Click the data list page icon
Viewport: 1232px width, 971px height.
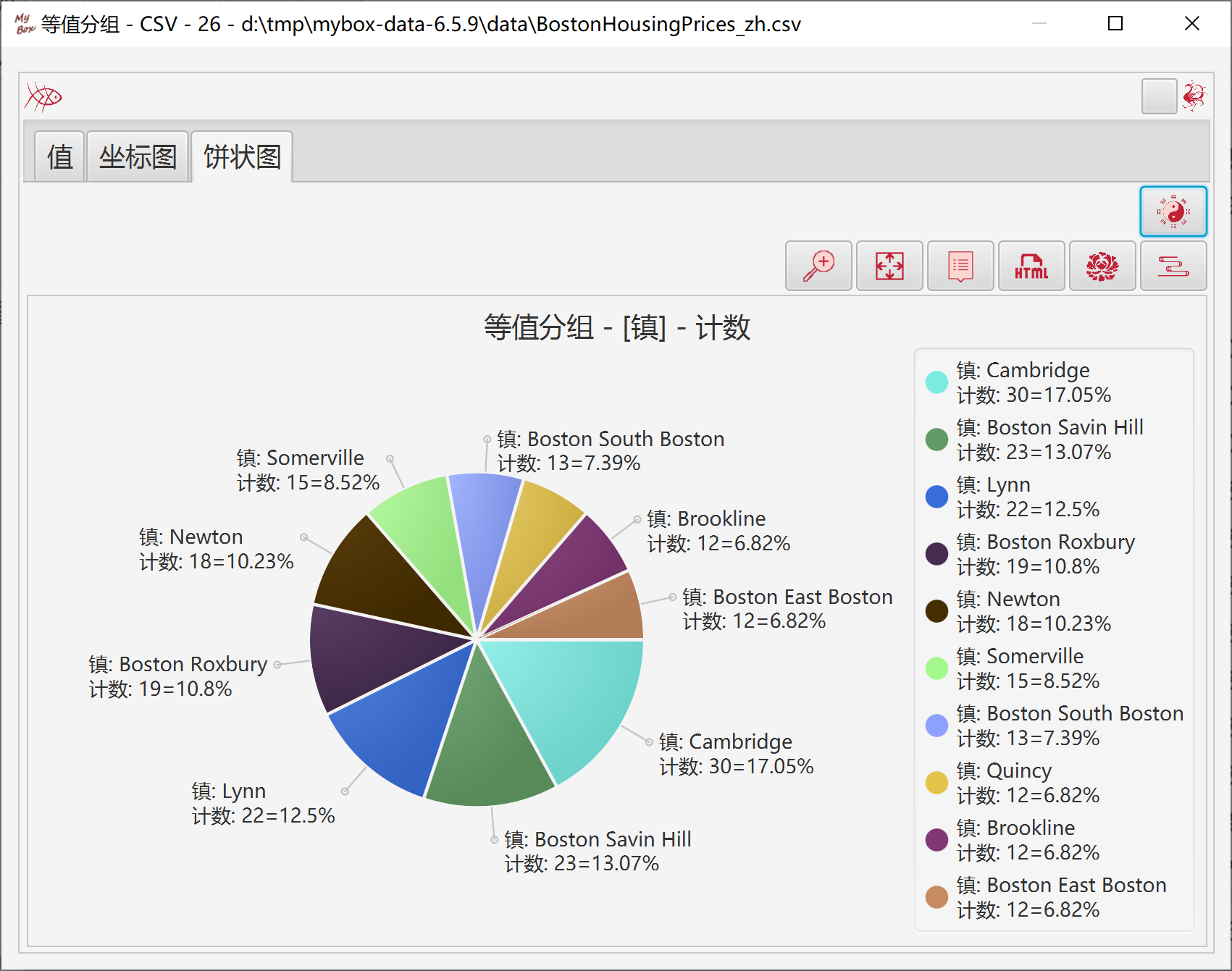click(960, 266)
